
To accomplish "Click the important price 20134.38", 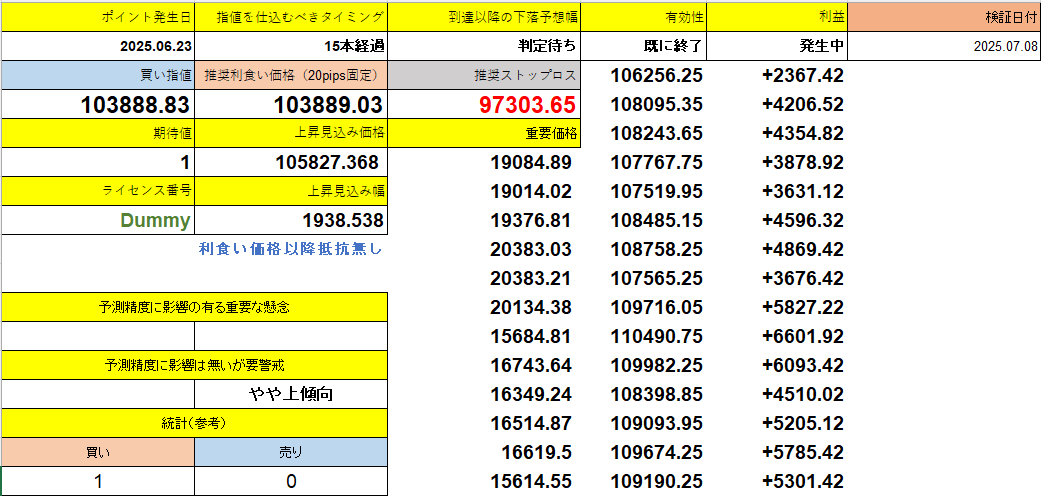I will 531,307.
